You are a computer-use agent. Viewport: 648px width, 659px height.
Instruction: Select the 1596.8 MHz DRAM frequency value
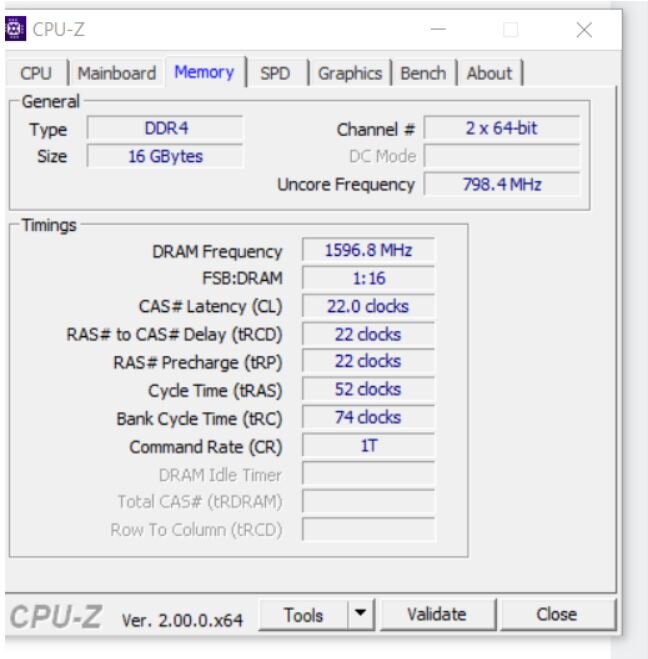368,250
